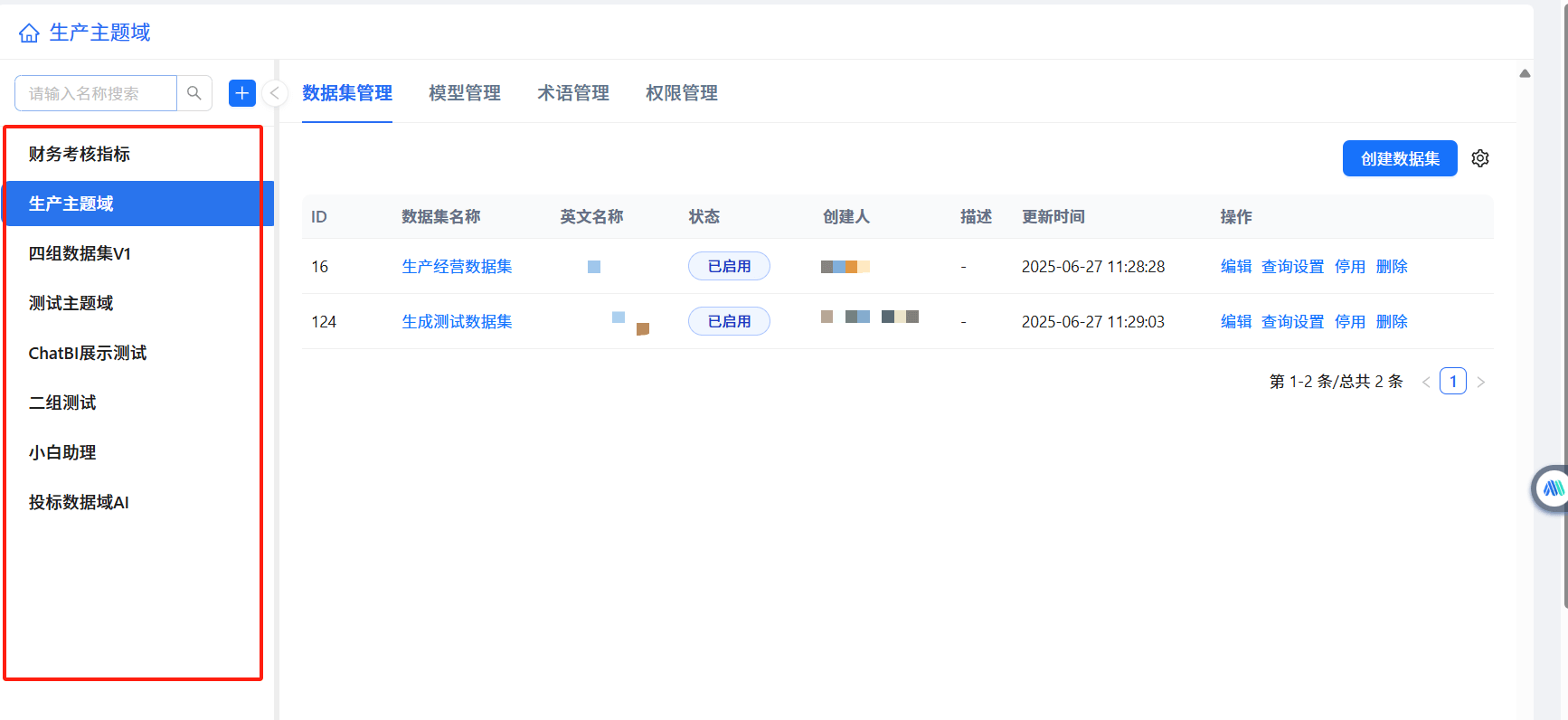The width and height of the screenshot is (1568, 720).
Task: Go to the previous page arrow
Action: pos(1426,382)
